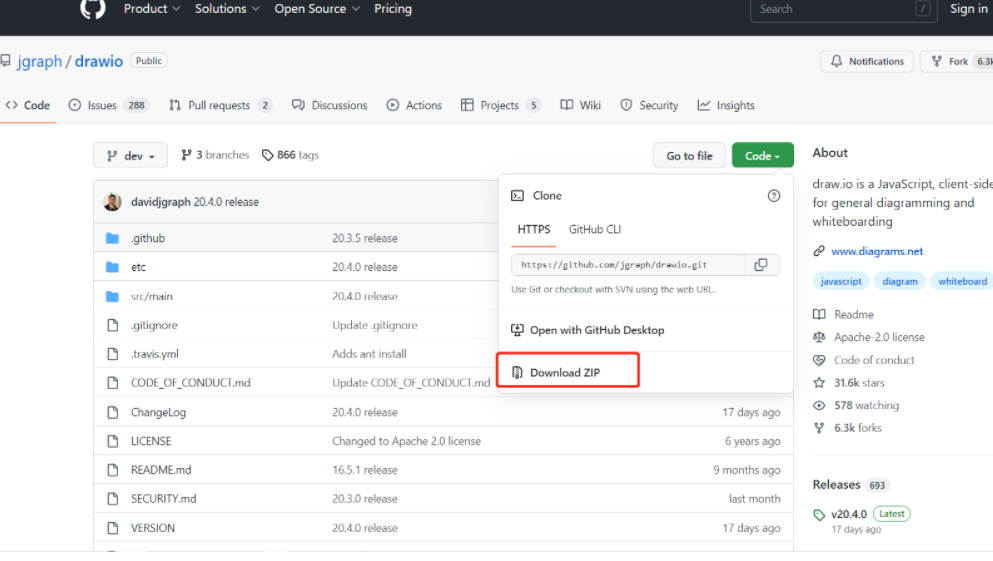
Task: Click the GitHub Desktop icon
Action: [517, 330]
